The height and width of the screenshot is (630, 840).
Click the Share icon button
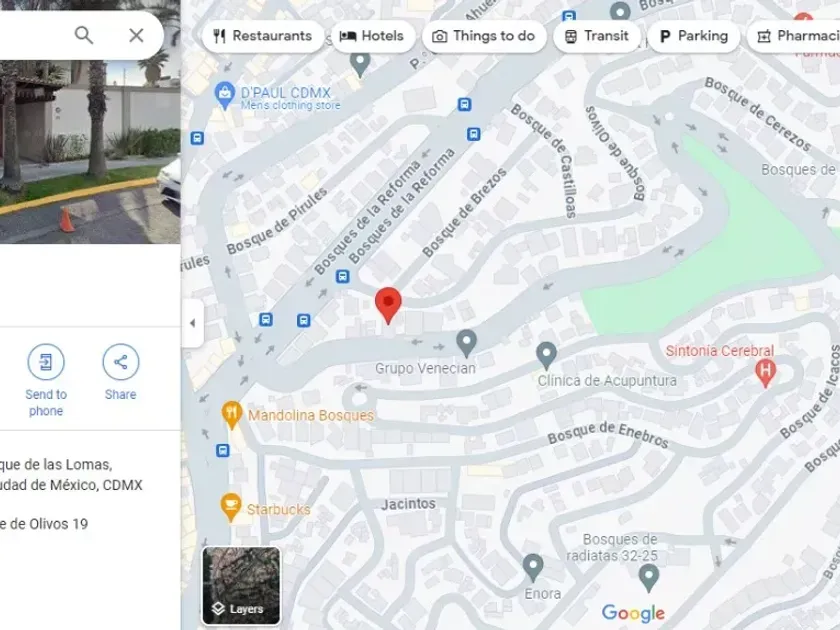coord(121,362)
